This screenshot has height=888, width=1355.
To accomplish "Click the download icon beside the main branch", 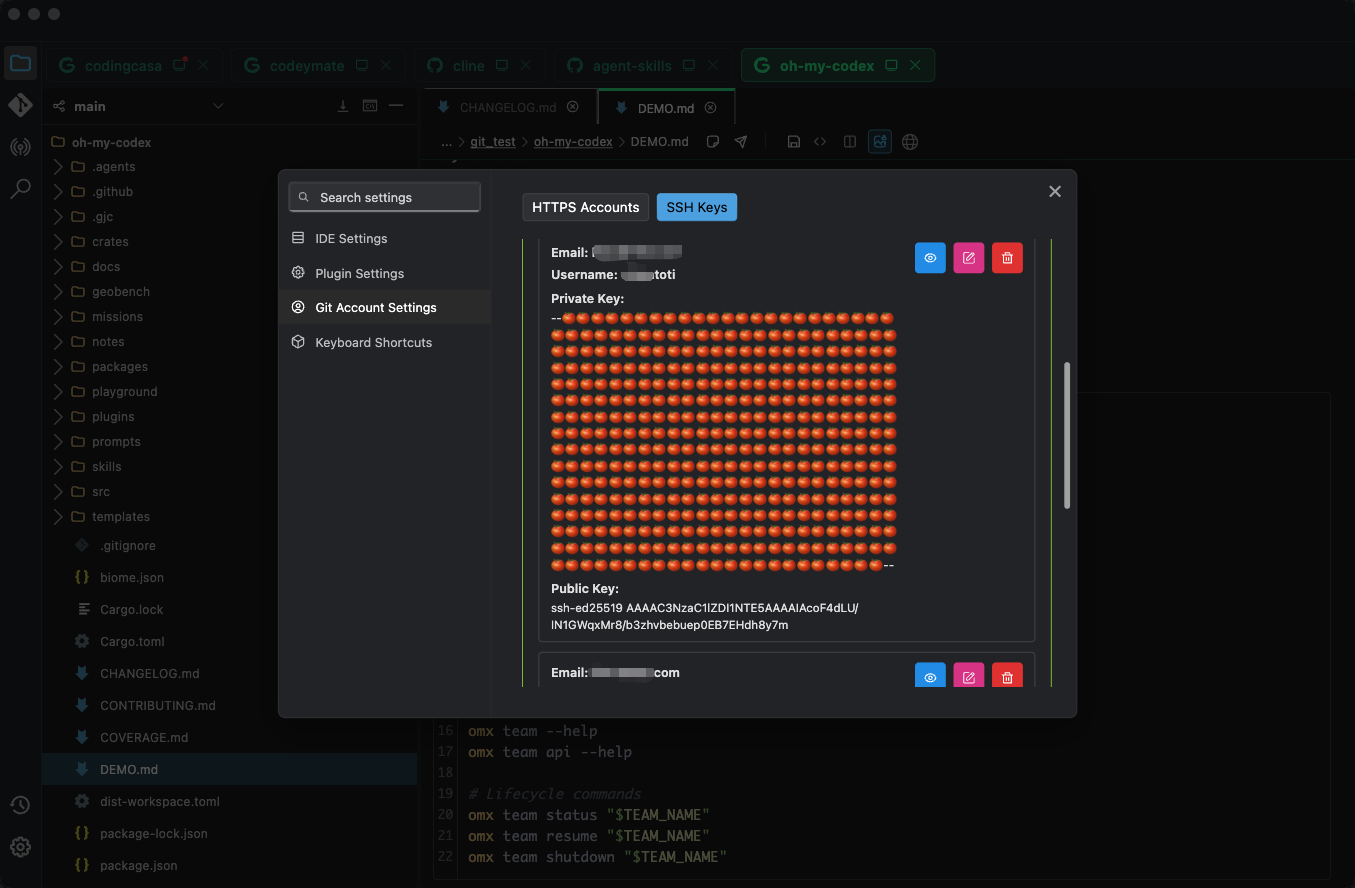I will tap(343, 106).
